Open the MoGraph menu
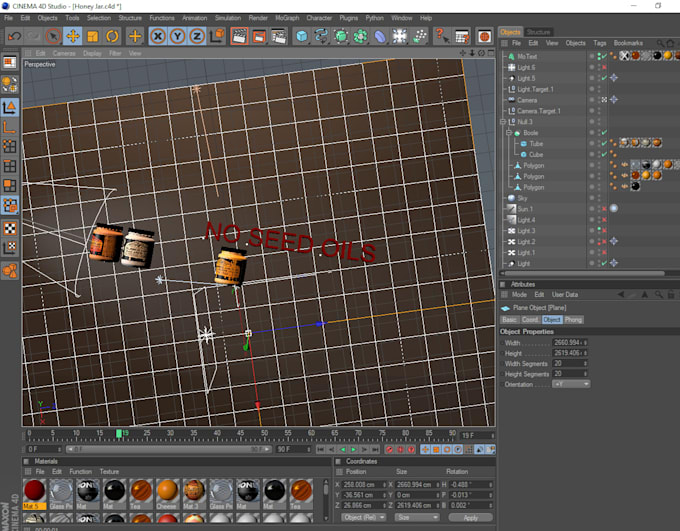Image resolution: width=680 pixels, height=531 pixels. tap(287, 18)
